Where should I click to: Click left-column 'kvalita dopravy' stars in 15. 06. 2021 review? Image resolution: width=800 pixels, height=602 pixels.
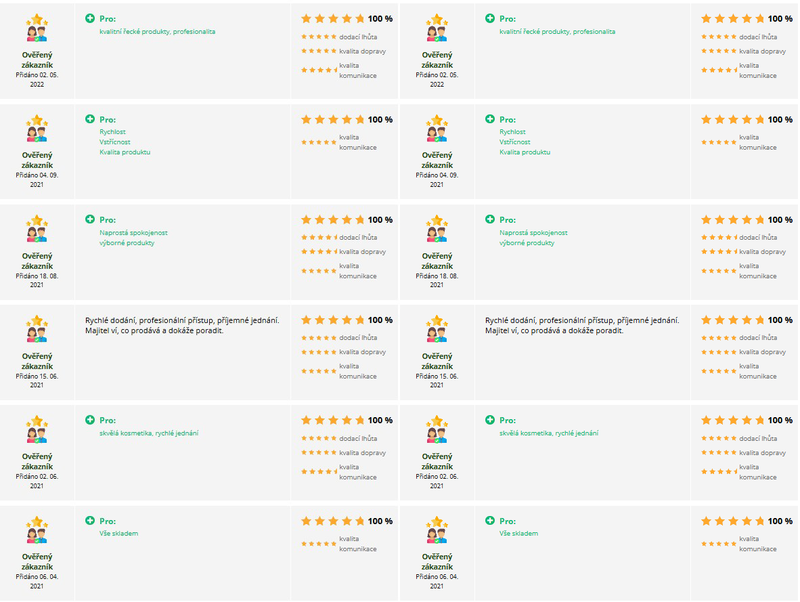point(319,352)
